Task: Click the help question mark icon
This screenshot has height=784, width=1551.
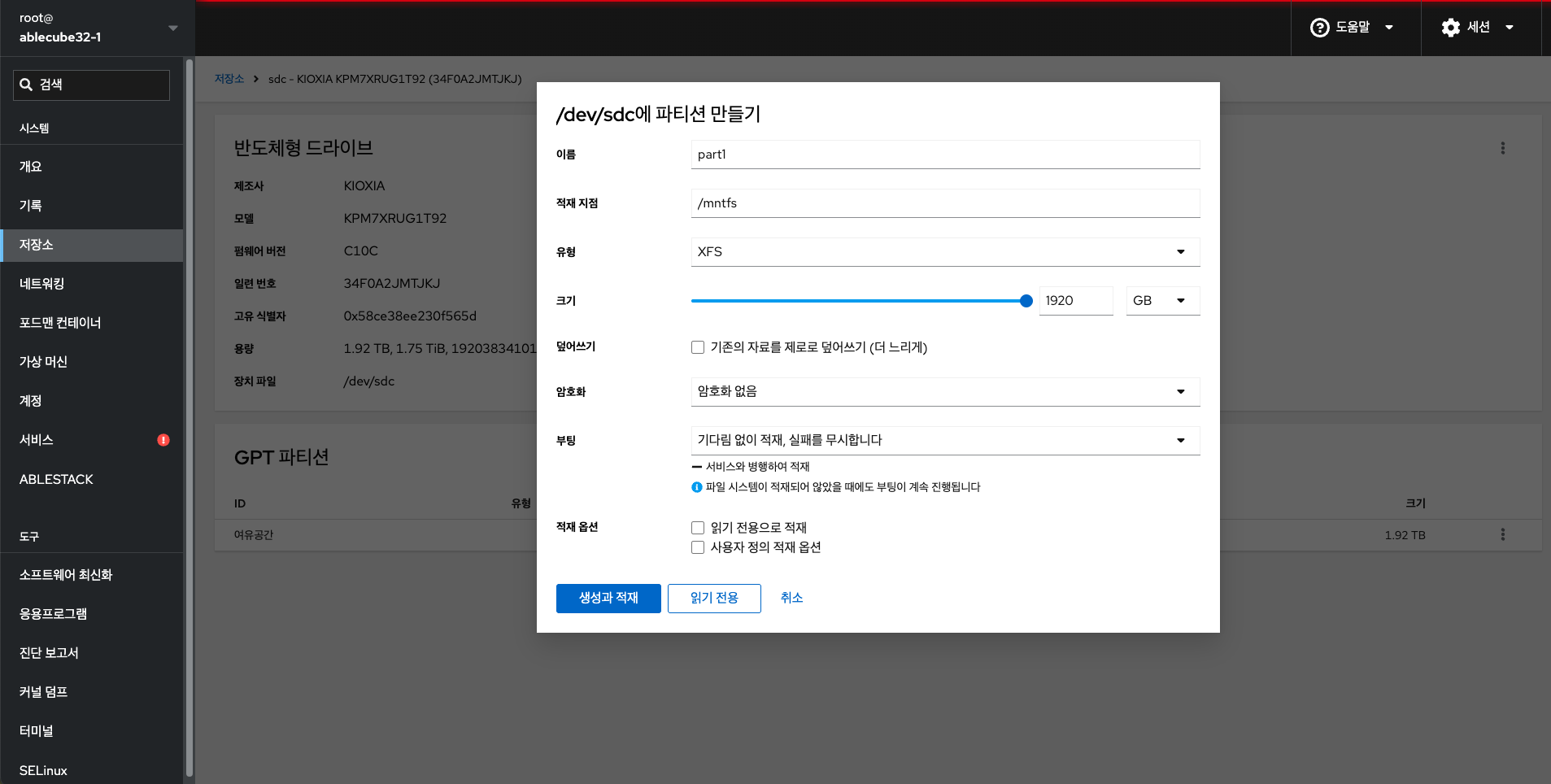Action: pyautogui.click(x=1319, y=28)
